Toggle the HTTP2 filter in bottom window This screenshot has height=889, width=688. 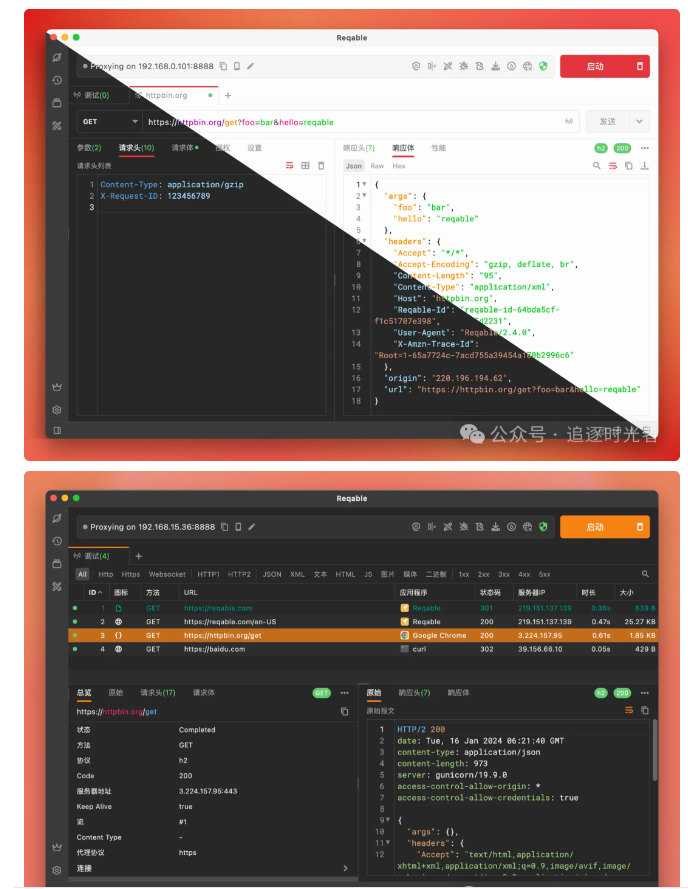[x=239, y=574]
